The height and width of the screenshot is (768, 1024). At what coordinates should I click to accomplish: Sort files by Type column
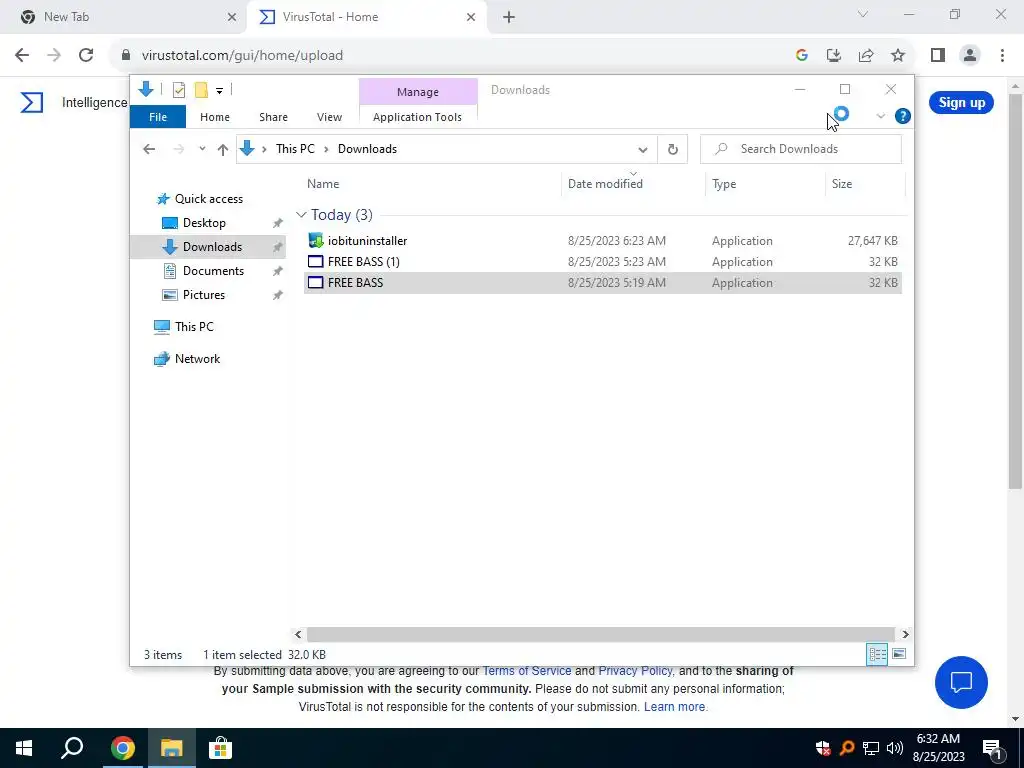724,184
